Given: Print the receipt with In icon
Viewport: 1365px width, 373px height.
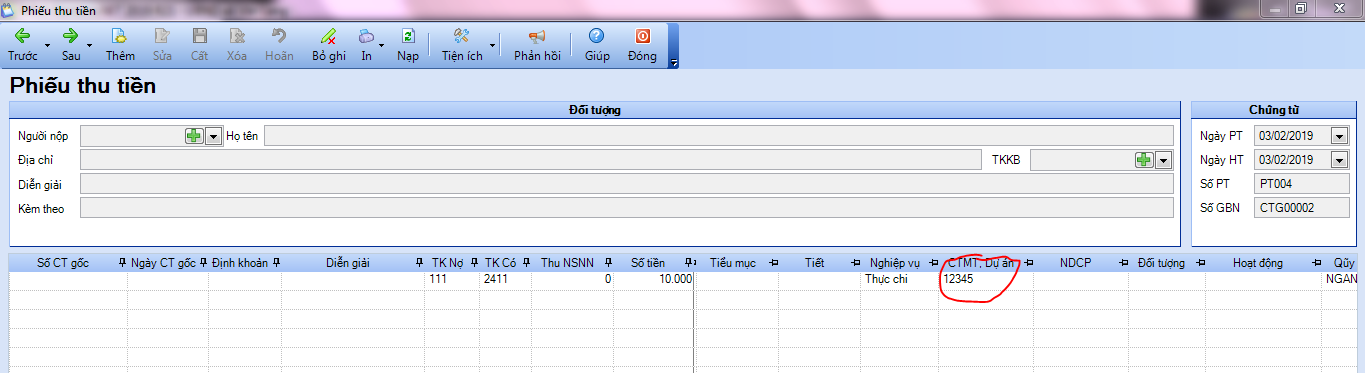Looking at the screenshot, I should (x=366, y=36).
